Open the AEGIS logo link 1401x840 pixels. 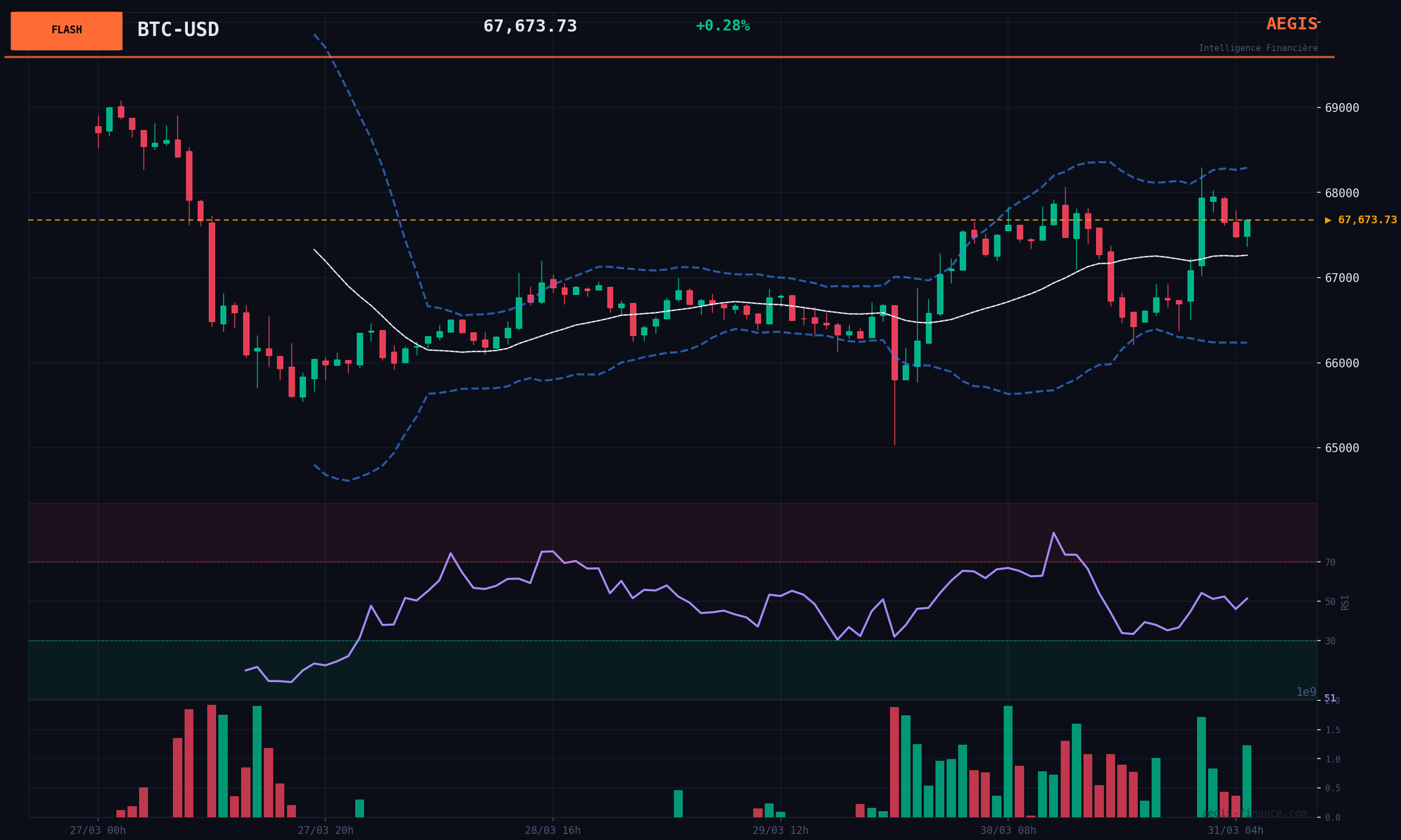point(1291,24)
